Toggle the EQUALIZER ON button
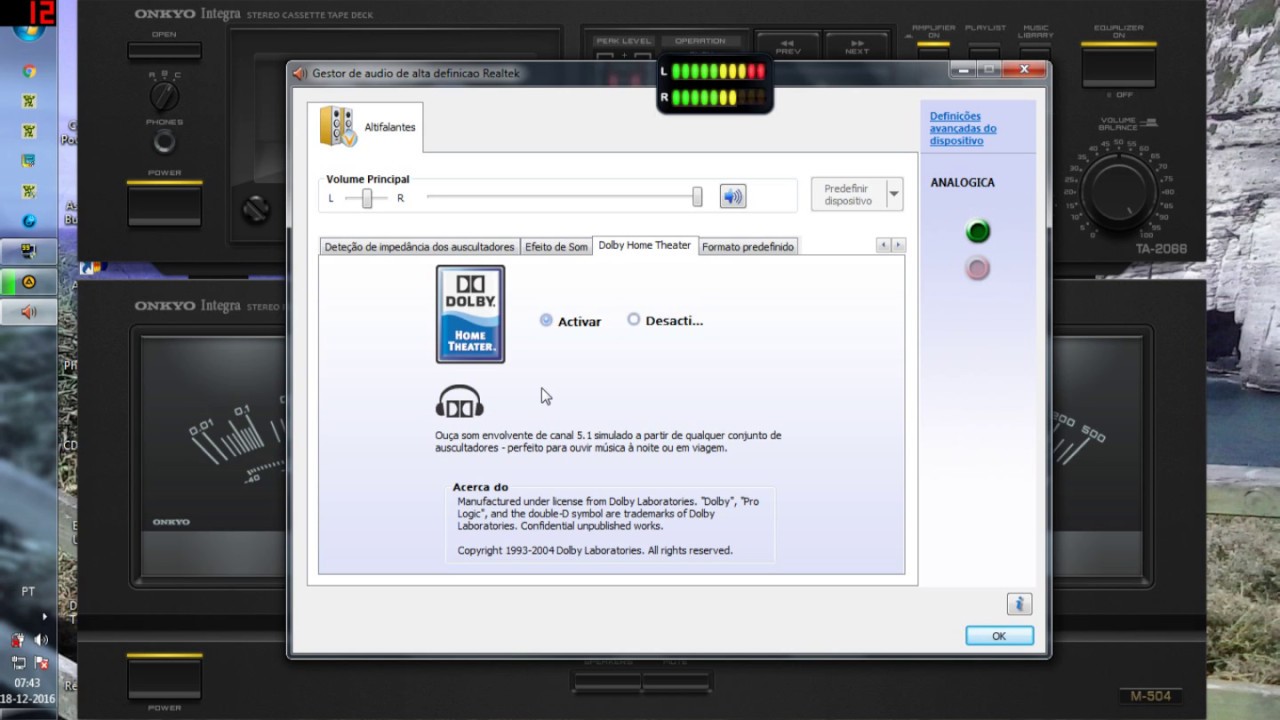 1118,65
